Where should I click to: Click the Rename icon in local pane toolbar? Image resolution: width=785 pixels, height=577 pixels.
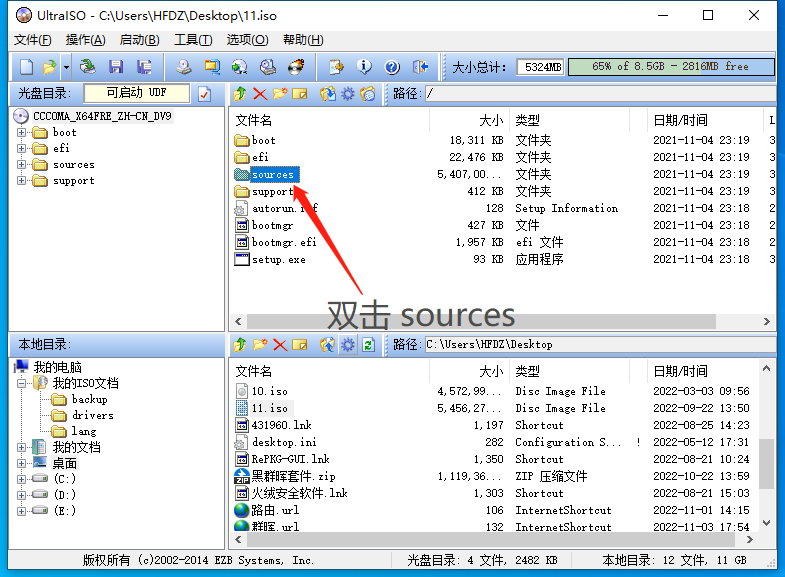299,344
